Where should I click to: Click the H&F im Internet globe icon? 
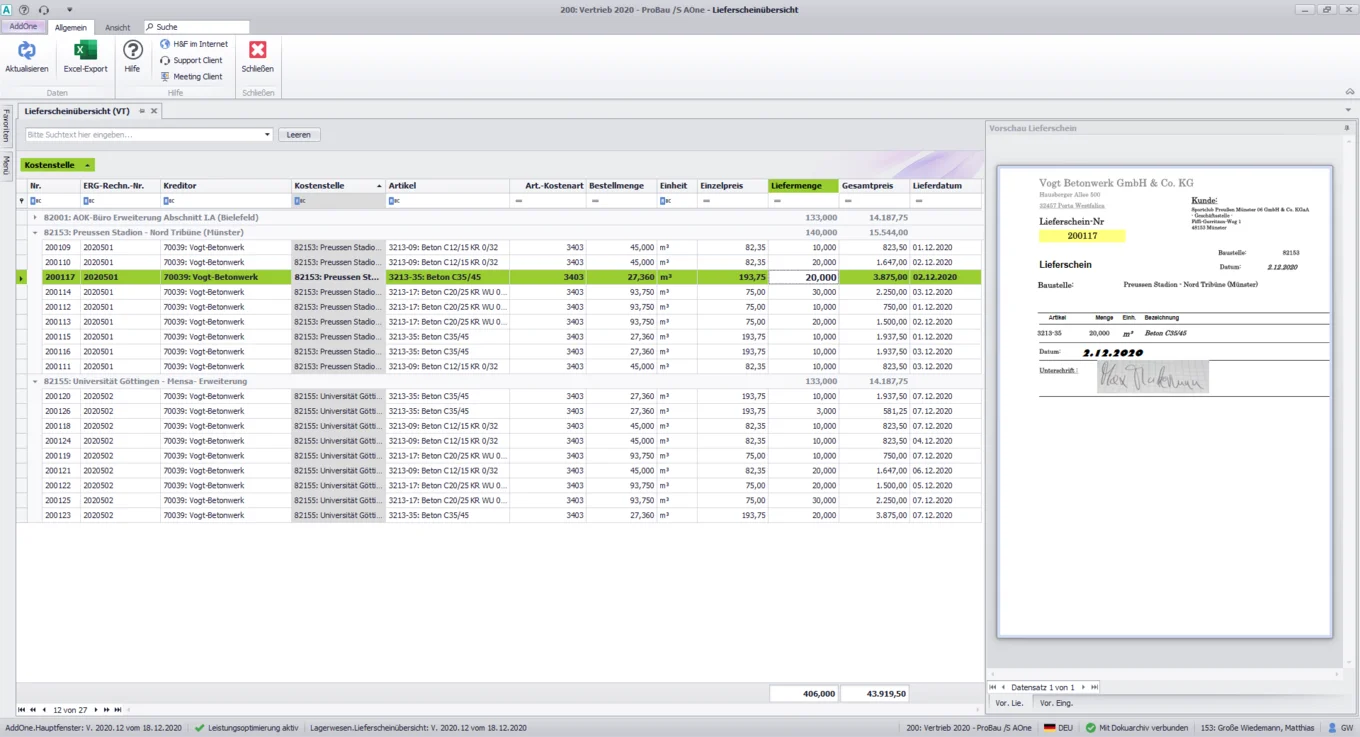tap(166, 43)
